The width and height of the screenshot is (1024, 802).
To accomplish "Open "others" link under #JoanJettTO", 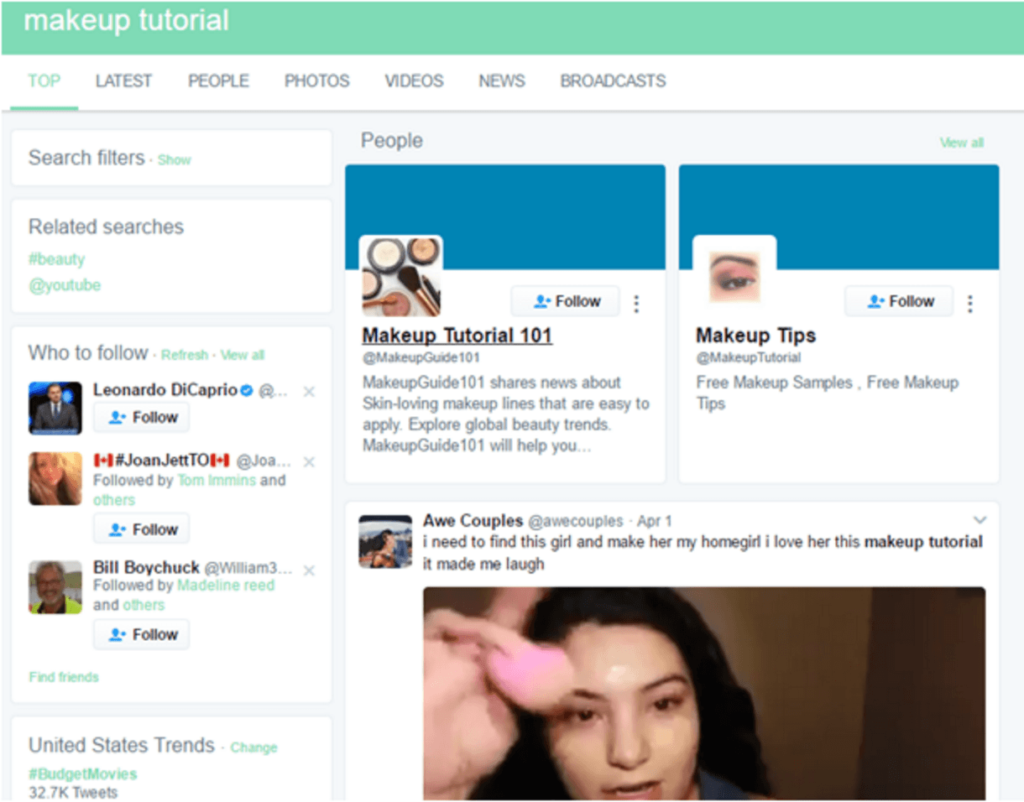I will pos(114,500).
